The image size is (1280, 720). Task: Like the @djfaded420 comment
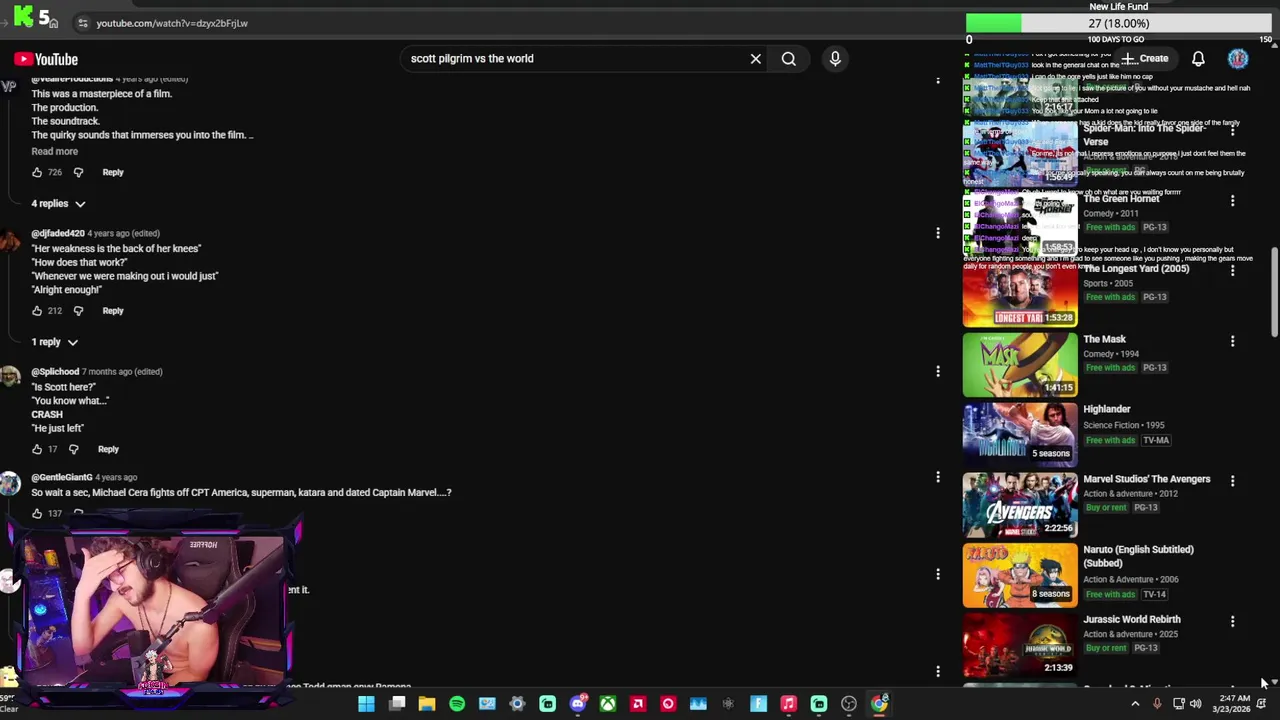[37, 311]
